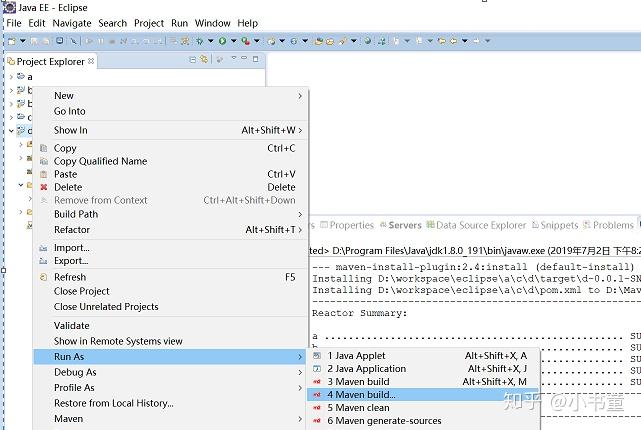The height and width of the screenshot is (430, 641).
Task: Click the Open Type toolbar icon
Action: click(x=319, y=41)
